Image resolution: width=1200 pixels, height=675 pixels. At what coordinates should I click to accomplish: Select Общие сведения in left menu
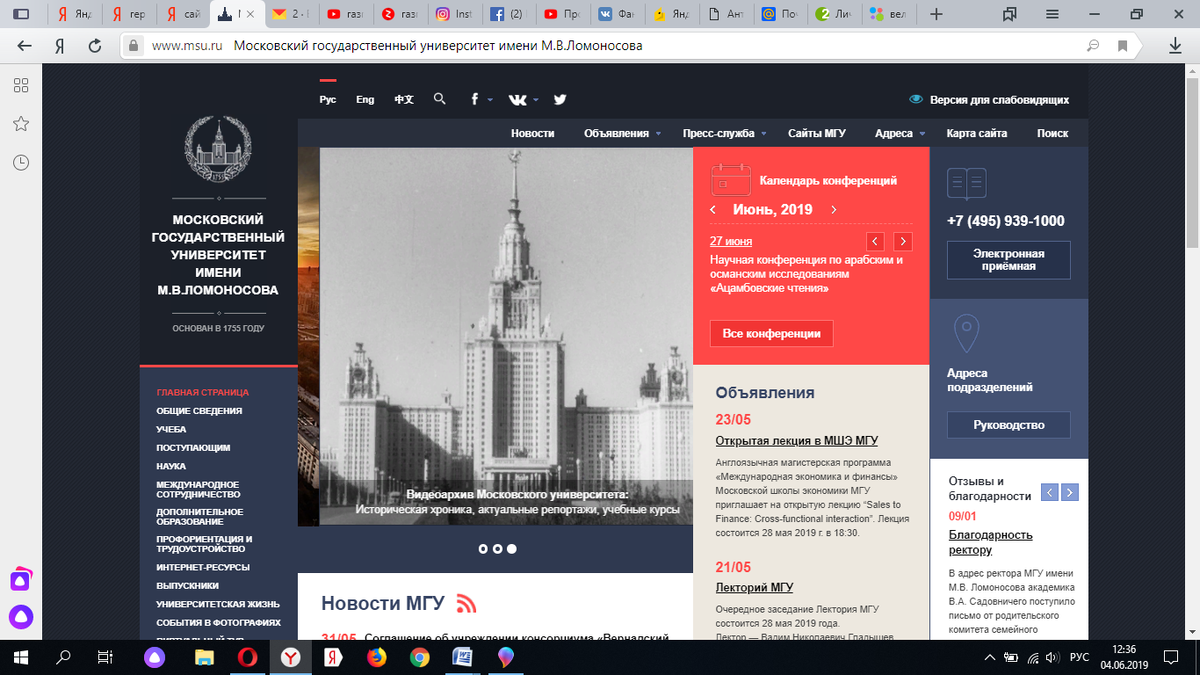(x=199, y=411)
